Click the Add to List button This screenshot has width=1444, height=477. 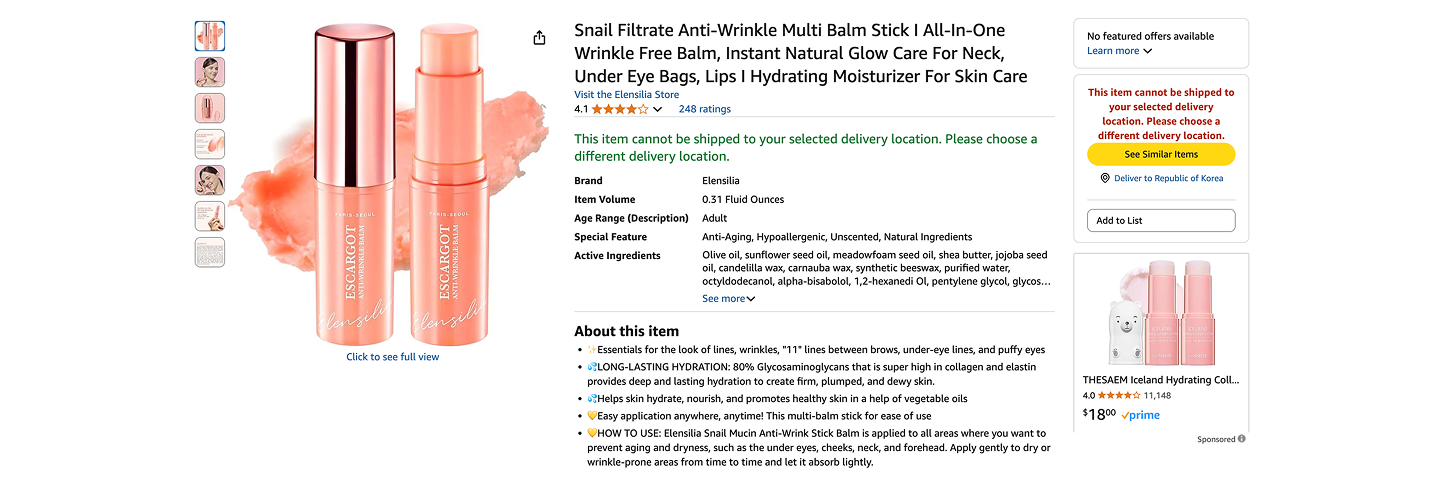(x=1161, y=220)
